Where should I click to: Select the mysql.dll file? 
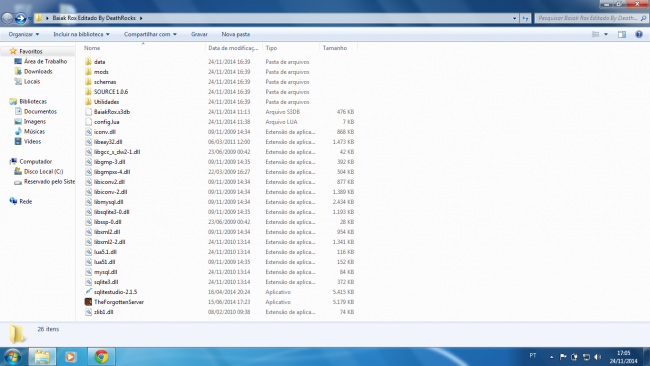pos(106,272)
